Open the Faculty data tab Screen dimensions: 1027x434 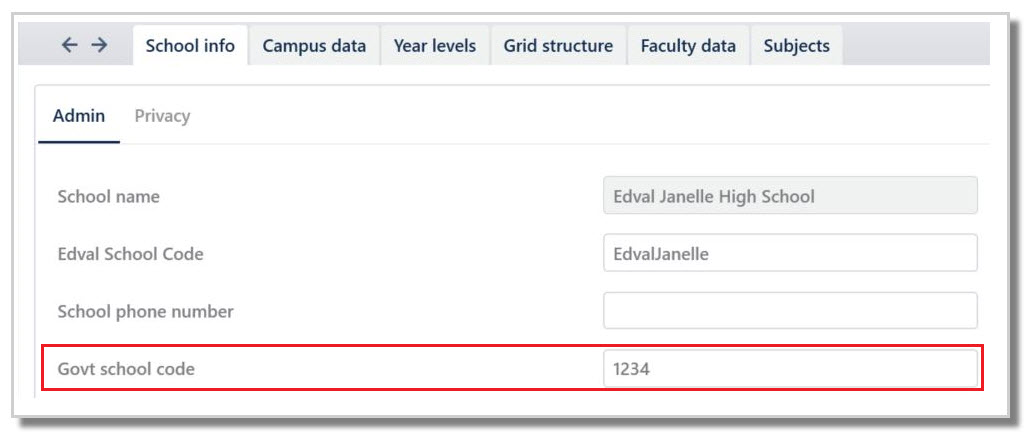(x=688, y=46)
